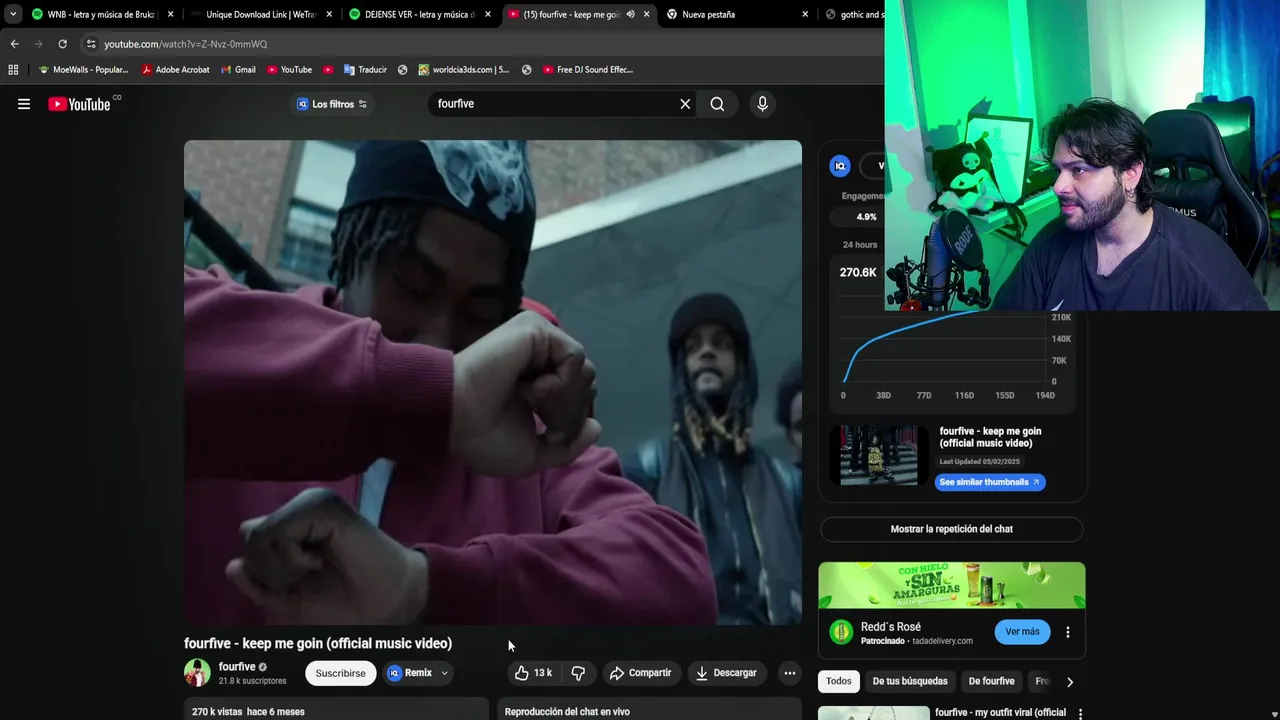This screenshot has width=1280, height=720.
Task: Open worldcia3ds.com bookmark
Action: (x=463, y=70)
